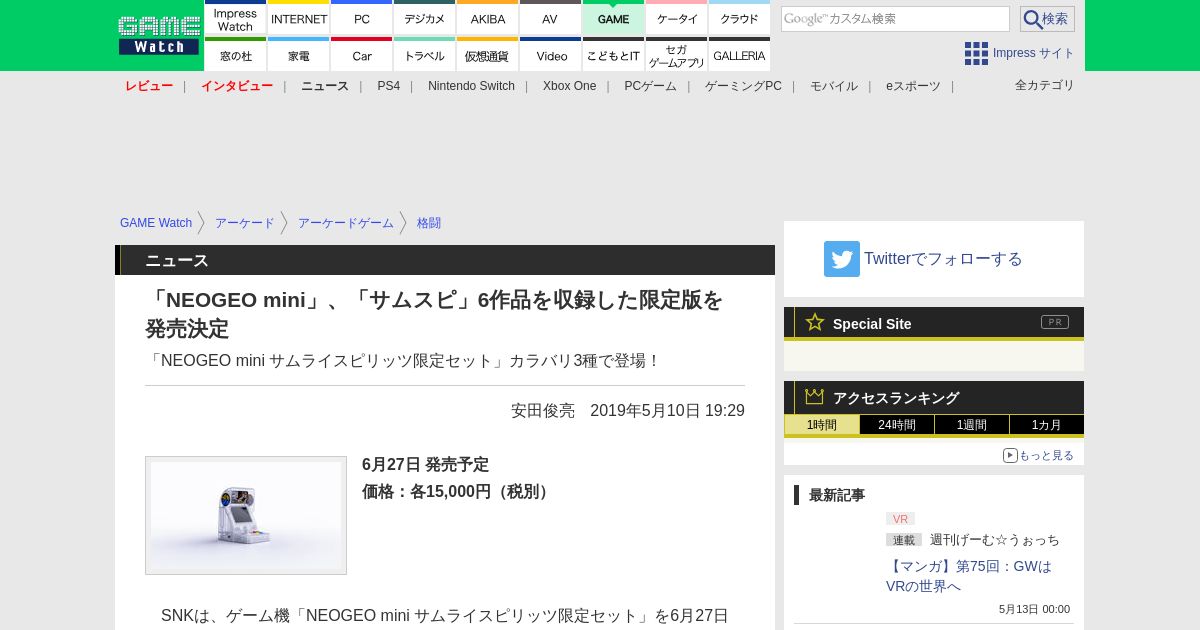The width and height of the screenshot is (1200, 630).
Task: Open the 【マンガ】第75回 article link
Action: coord(969,576)
